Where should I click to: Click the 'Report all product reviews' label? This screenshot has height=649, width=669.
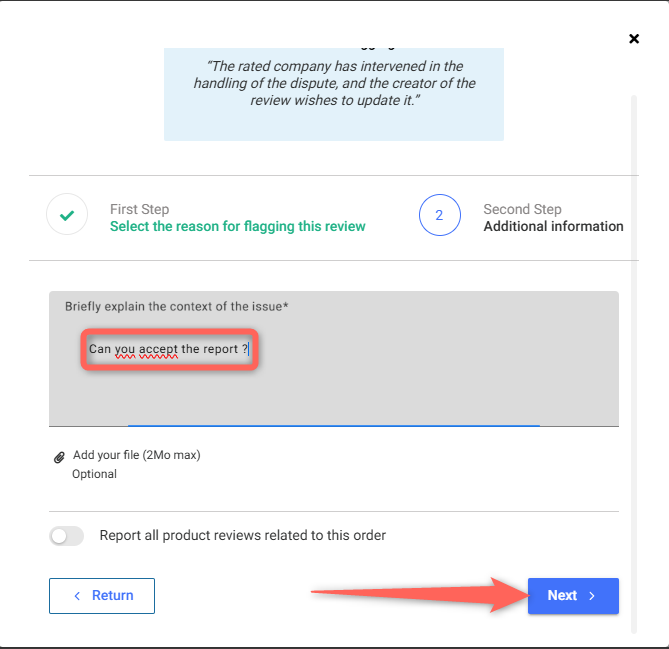tap(242, 535)
